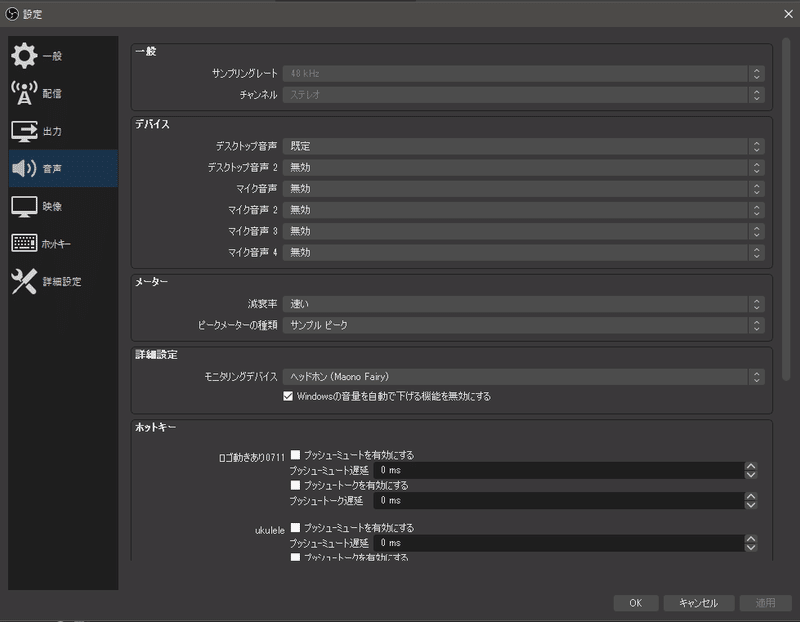Decrease ロゴ動きあり0711 プッシュミュート遅延 value
The width and height of the screenshot is (800, 622).
pyautogui.click(x=751, y=475)
